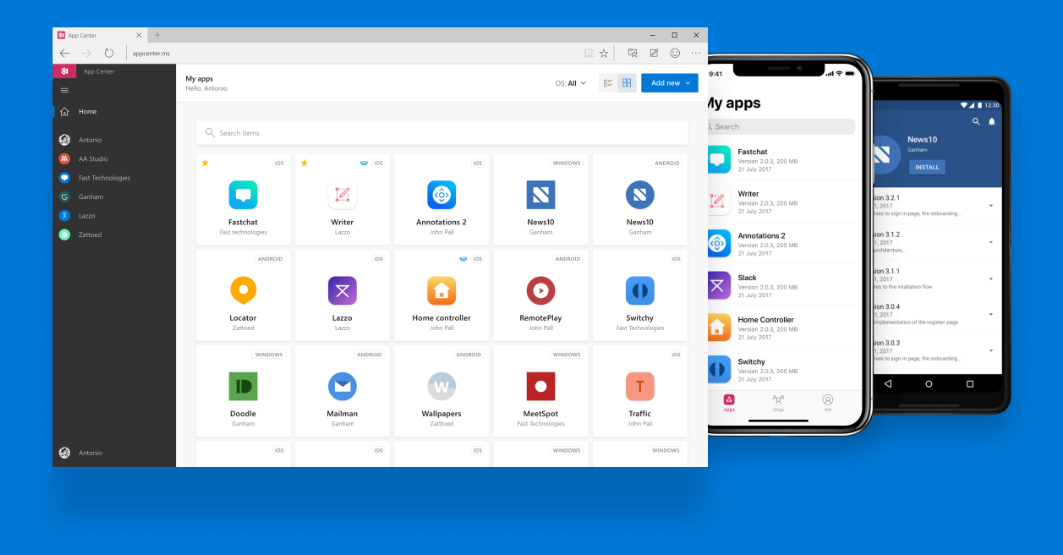This screenshot has width=1063, height=555.
Task: Select AA Studio in the sidebar
Action: pos(114,159)
